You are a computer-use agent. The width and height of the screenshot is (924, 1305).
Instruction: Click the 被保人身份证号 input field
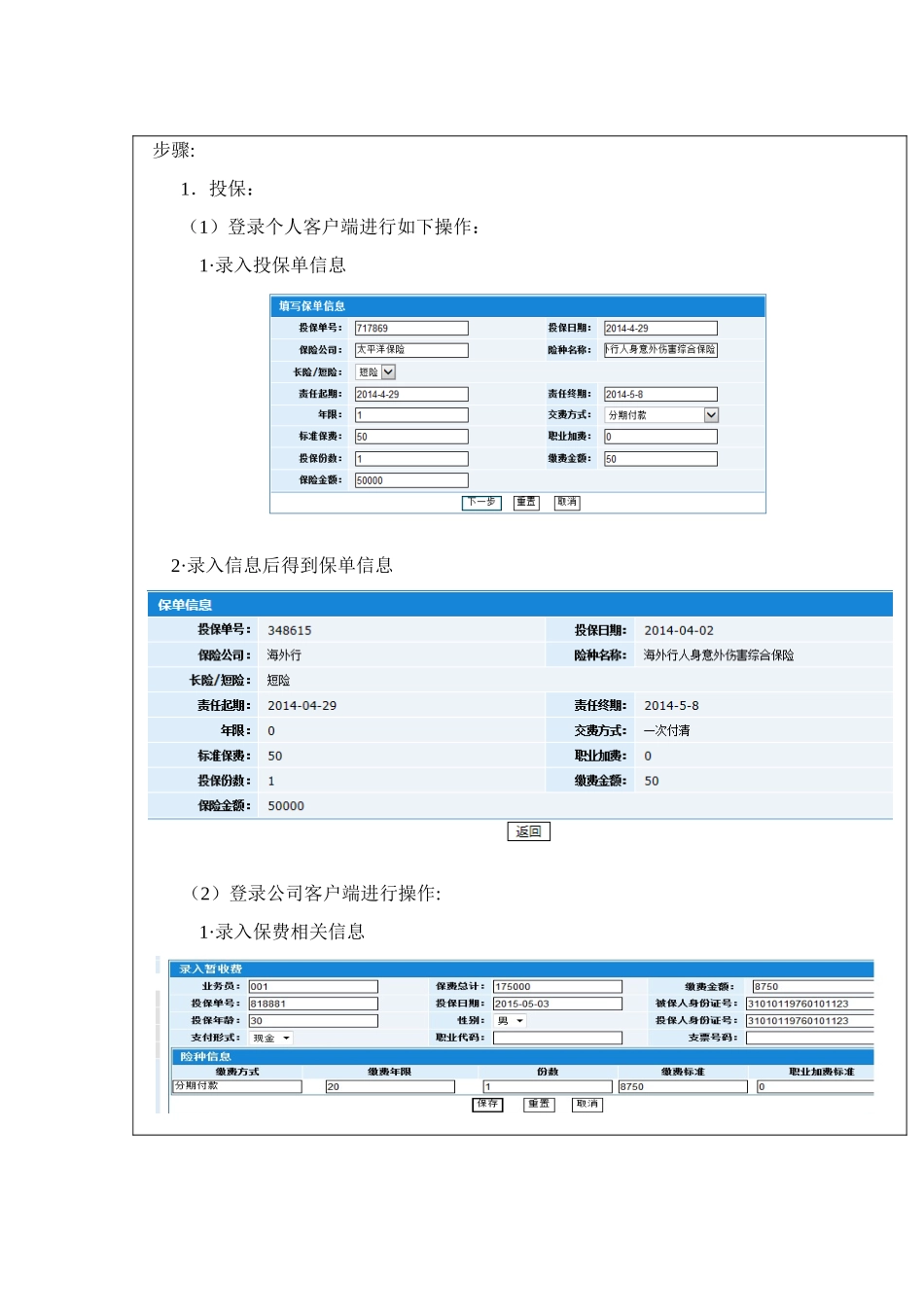point(810,1004)
